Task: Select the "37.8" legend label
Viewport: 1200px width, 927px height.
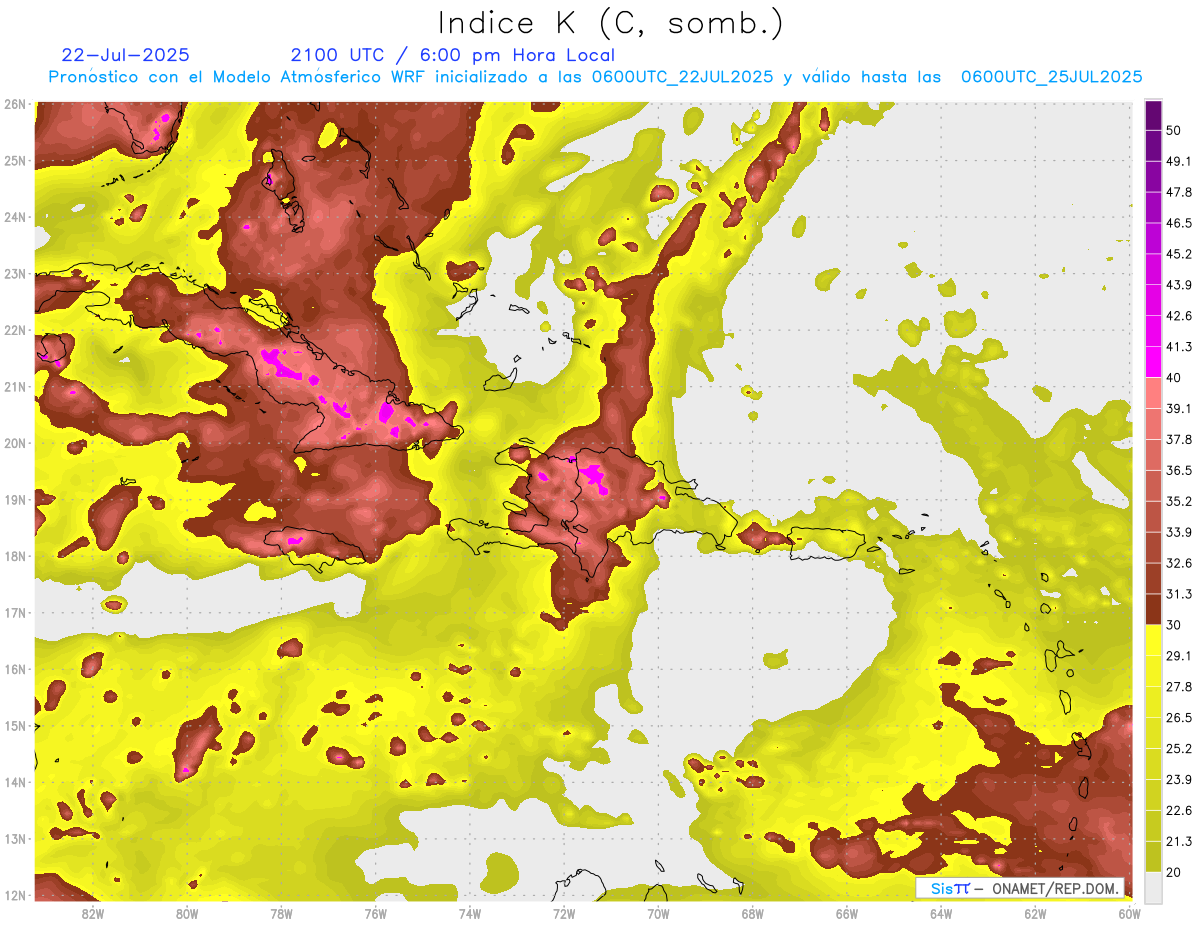Action: [1178, 439]
